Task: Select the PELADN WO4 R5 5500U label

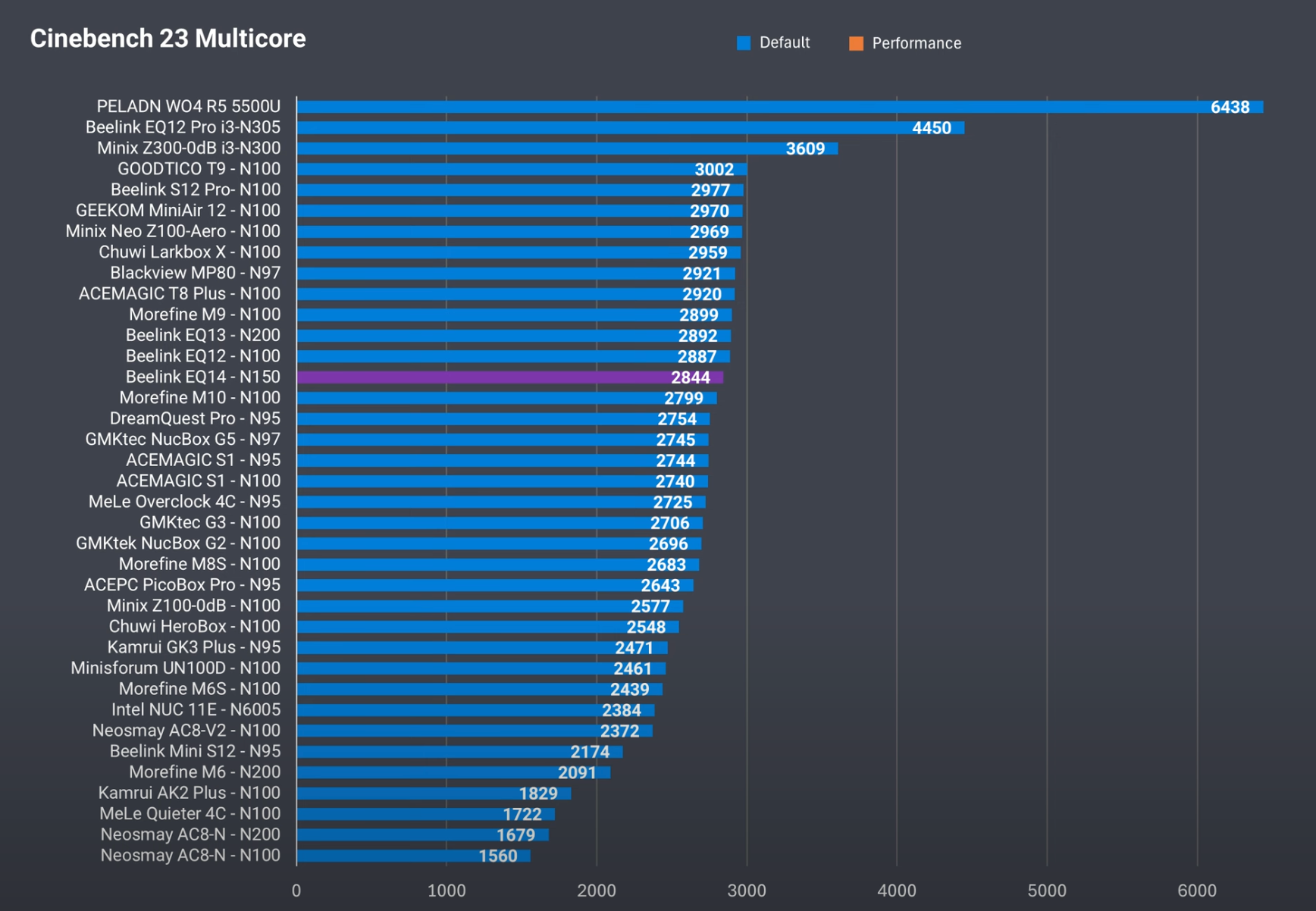Action: point(189,107)
